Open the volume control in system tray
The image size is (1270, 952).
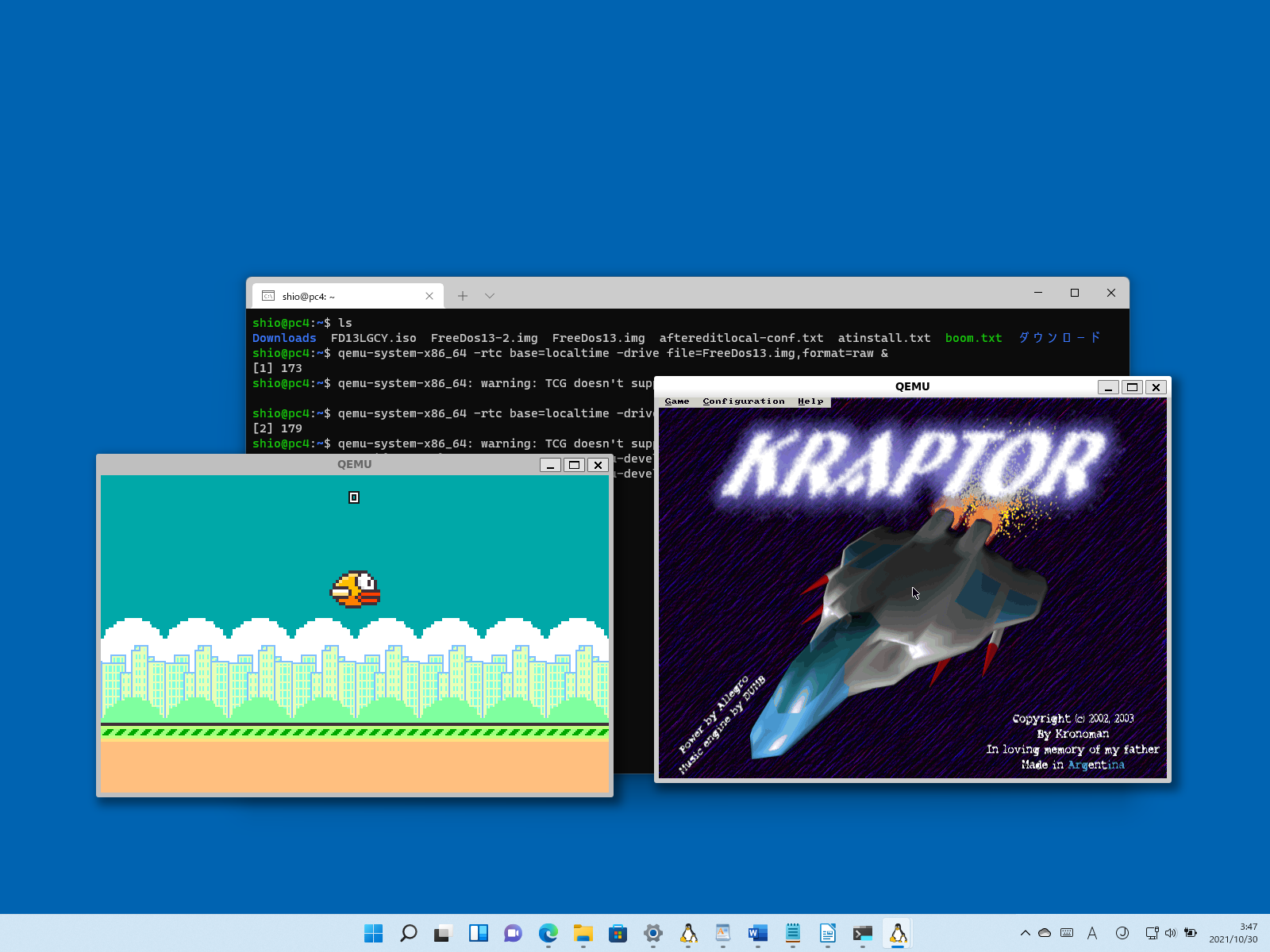[x=1170, y=933]
